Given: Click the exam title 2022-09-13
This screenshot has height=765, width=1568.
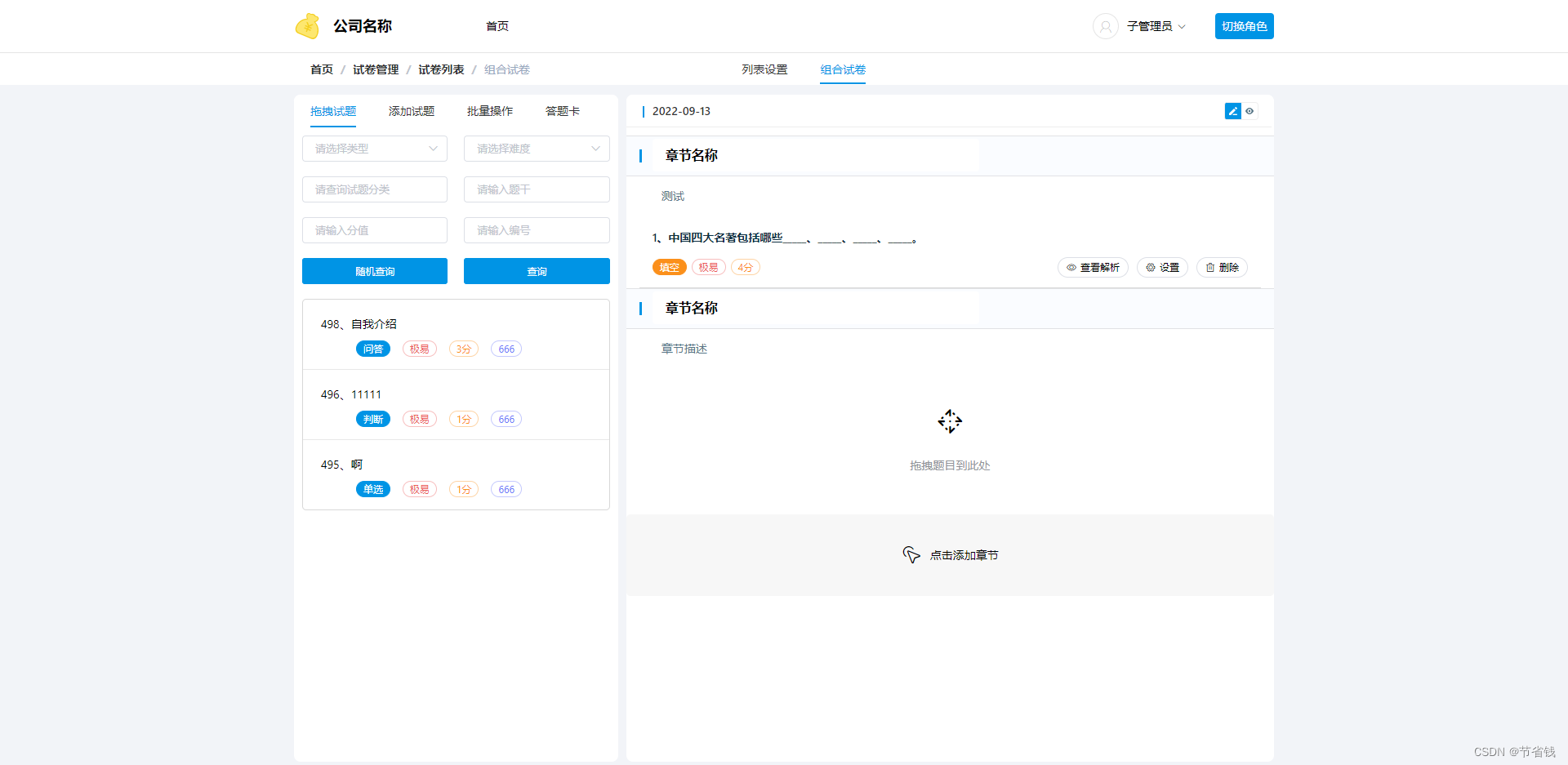Looking at the screenshot, I should [x=681, y=111].
